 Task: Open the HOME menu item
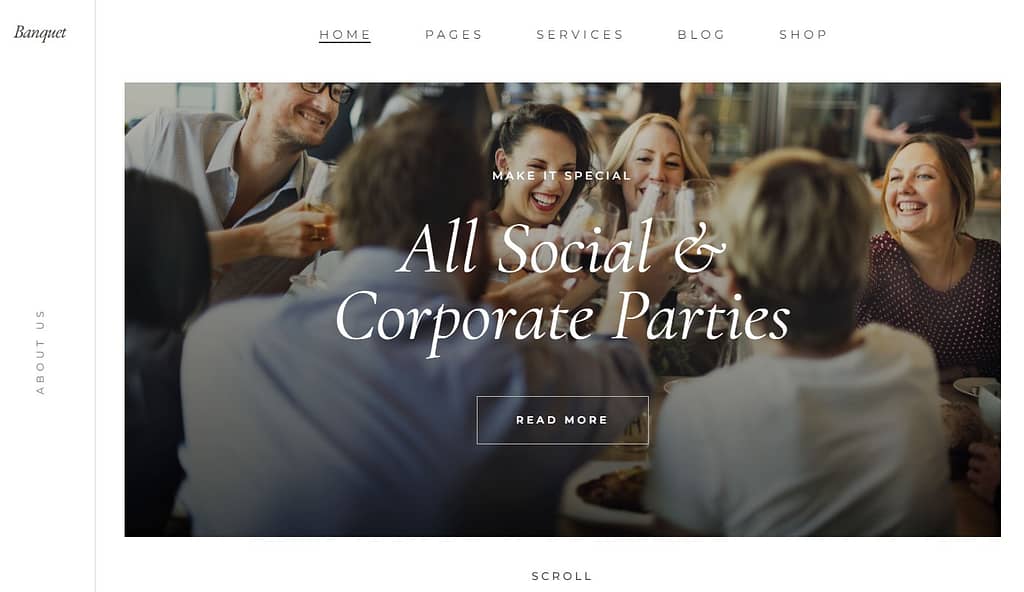345,35
